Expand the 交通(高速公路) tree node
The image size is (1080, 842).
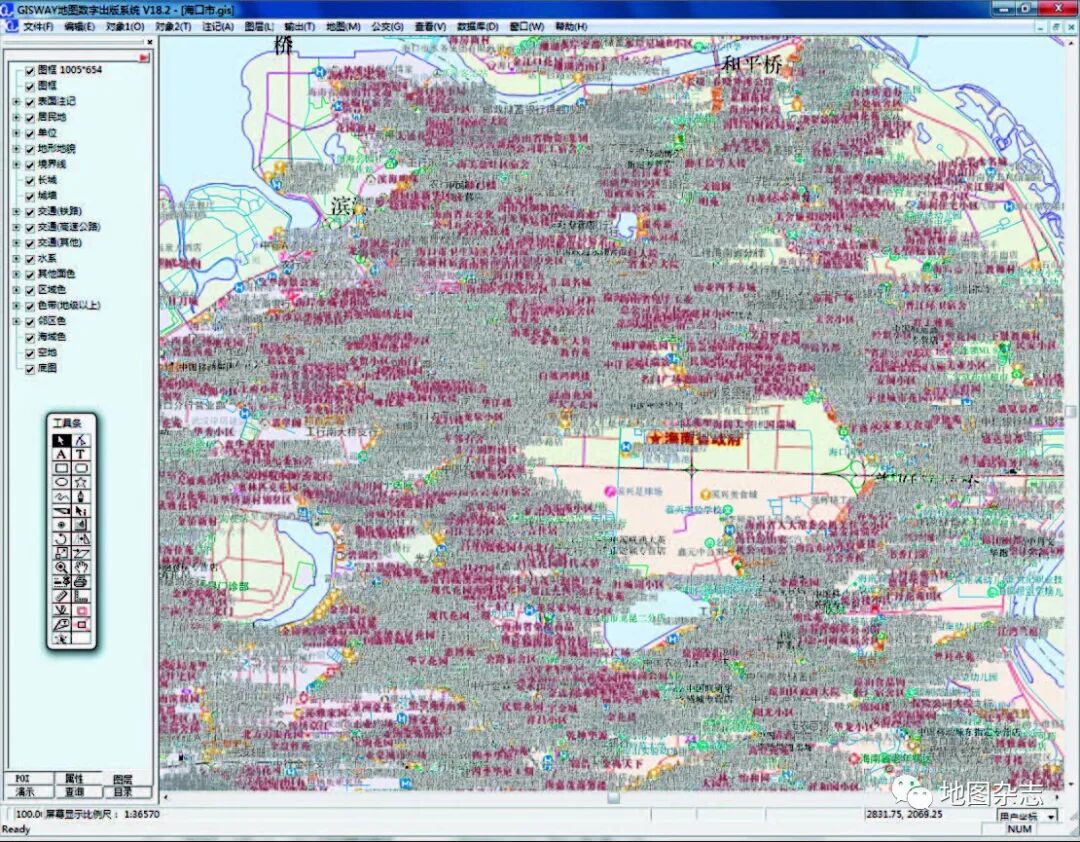[x=17, y=227]
